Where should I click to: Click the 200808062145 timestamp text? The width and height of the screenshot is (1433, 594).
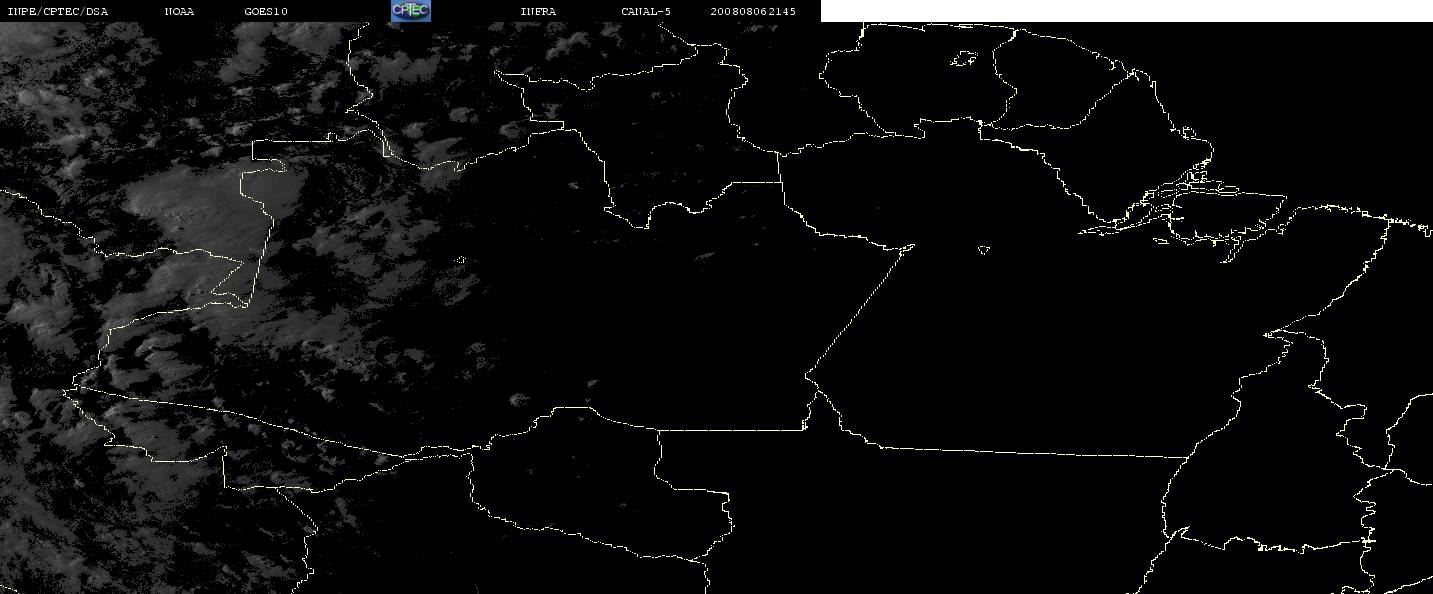753,11
